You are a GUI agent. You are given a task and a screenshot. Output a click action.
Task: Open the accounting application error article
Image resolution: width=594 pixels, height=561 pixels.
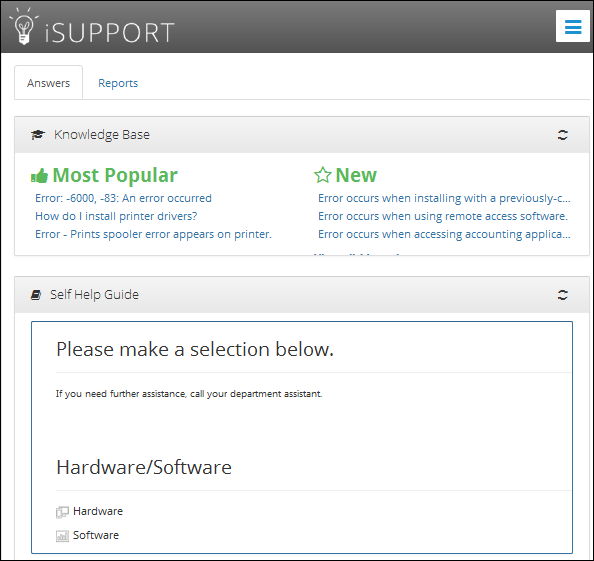tap(444, 234)
